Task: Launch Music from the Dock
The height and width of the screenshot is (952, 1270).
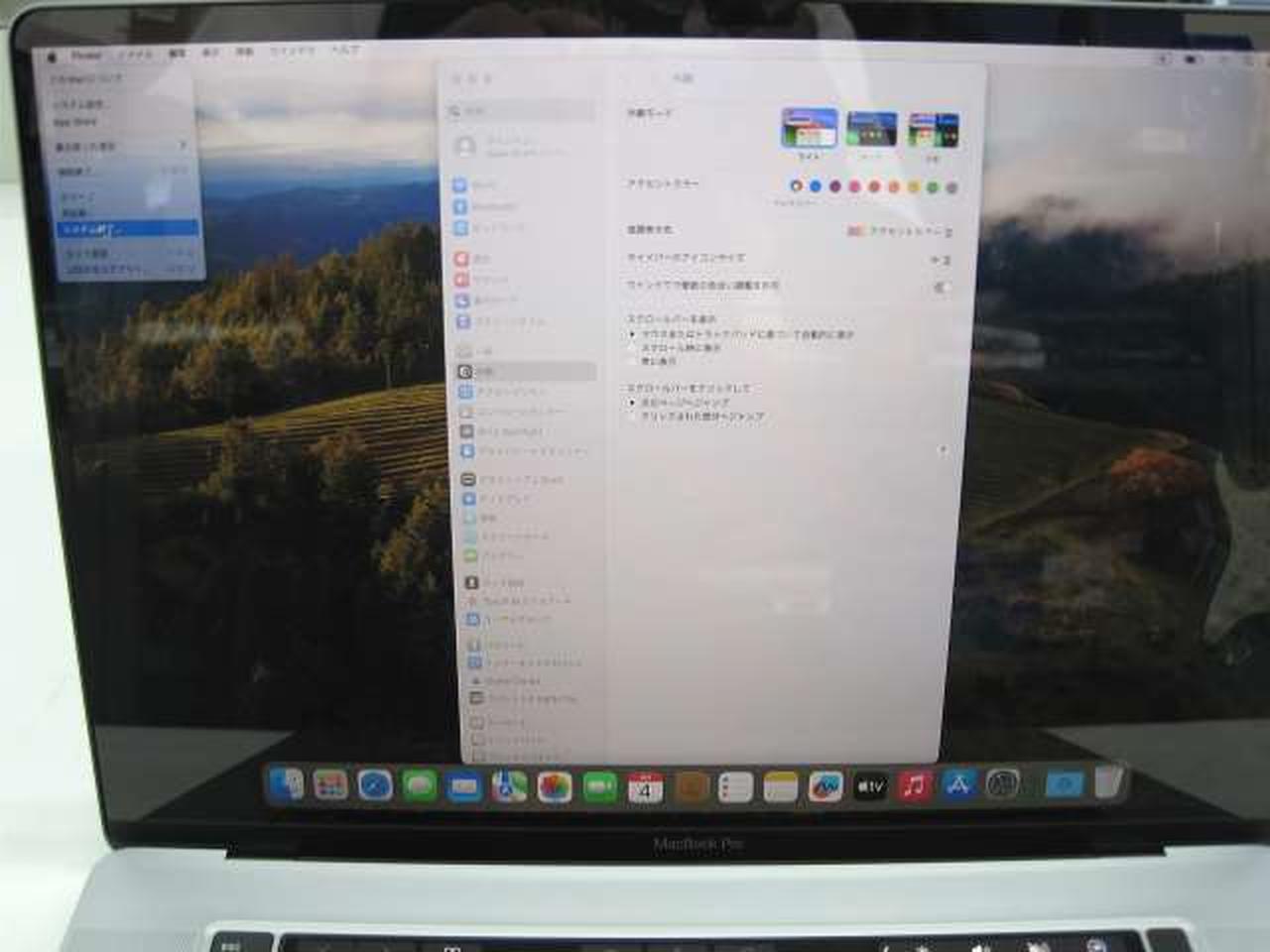Action: (914, 786)
